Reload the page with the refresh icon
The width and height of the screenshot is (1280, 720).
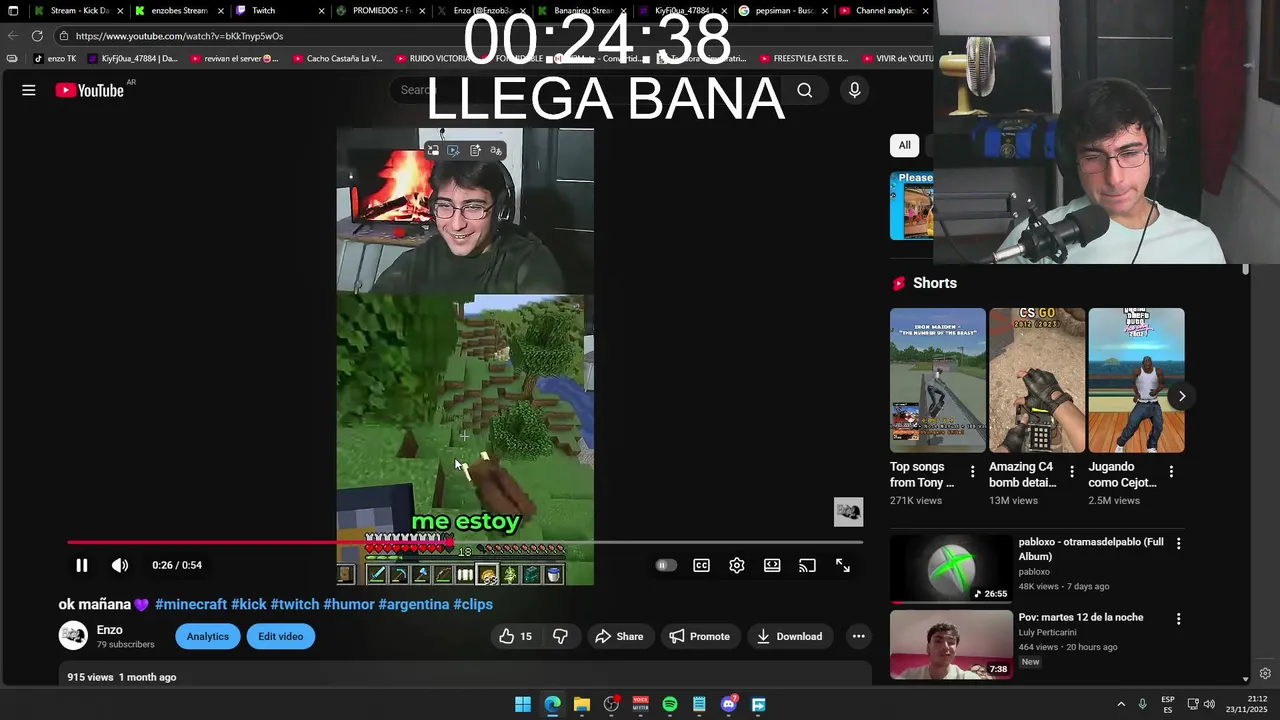[x=37, y=36]
